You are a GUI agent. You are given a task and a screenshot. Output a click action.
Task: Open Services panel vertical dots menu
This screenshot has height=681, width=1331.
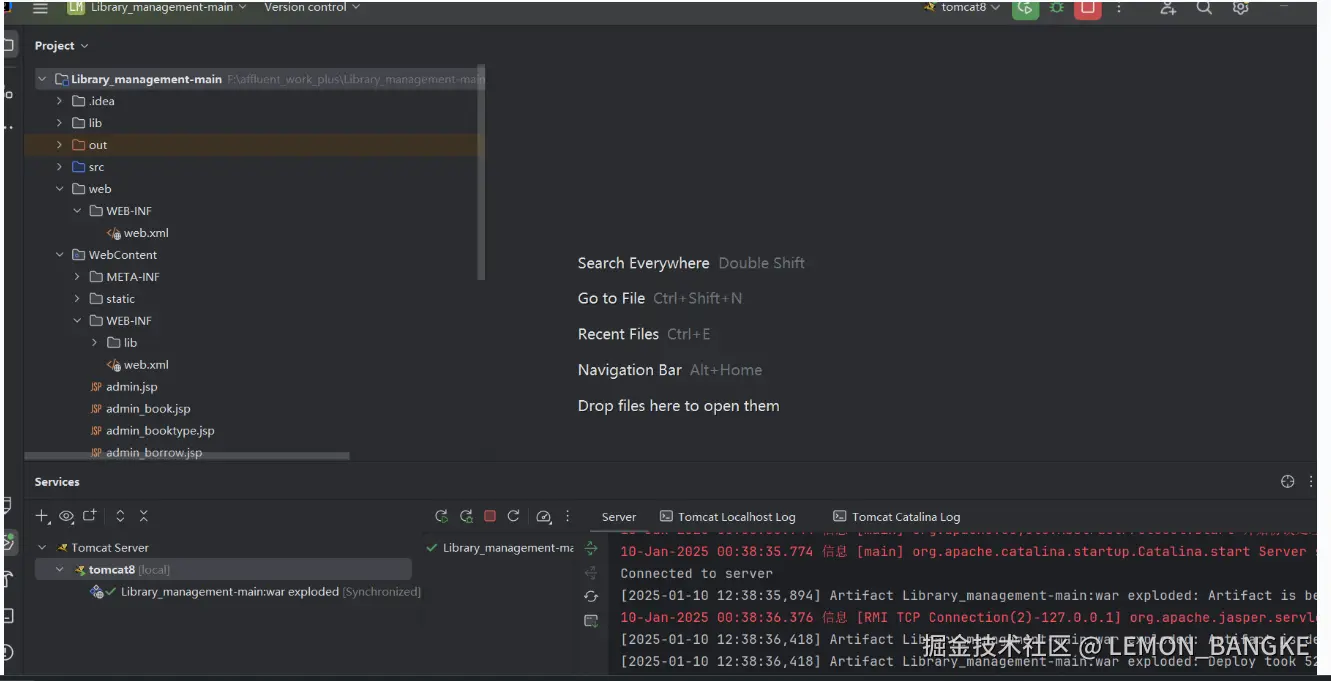point(1310,481)
